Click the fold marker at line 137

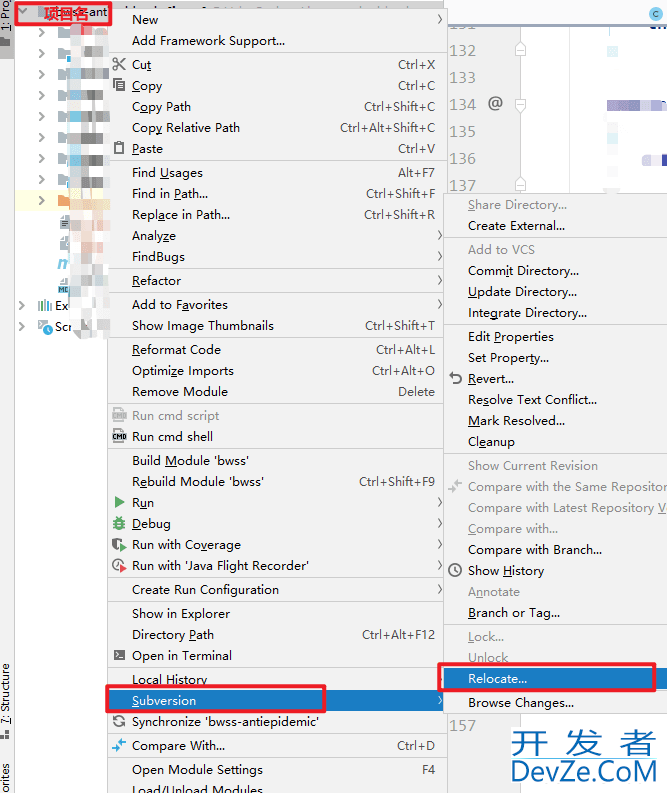pos(520,184)
